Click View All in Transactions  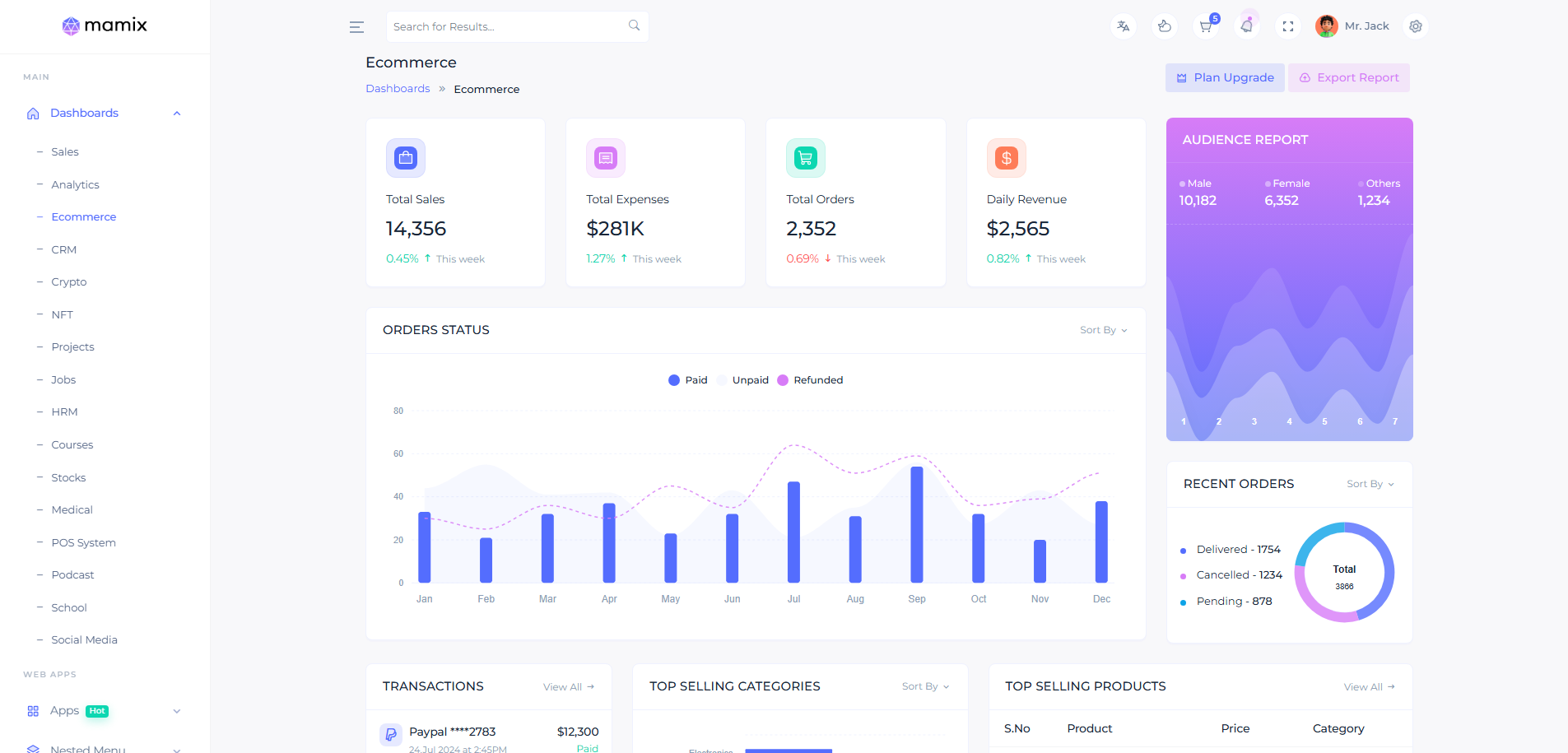point(569,687)
